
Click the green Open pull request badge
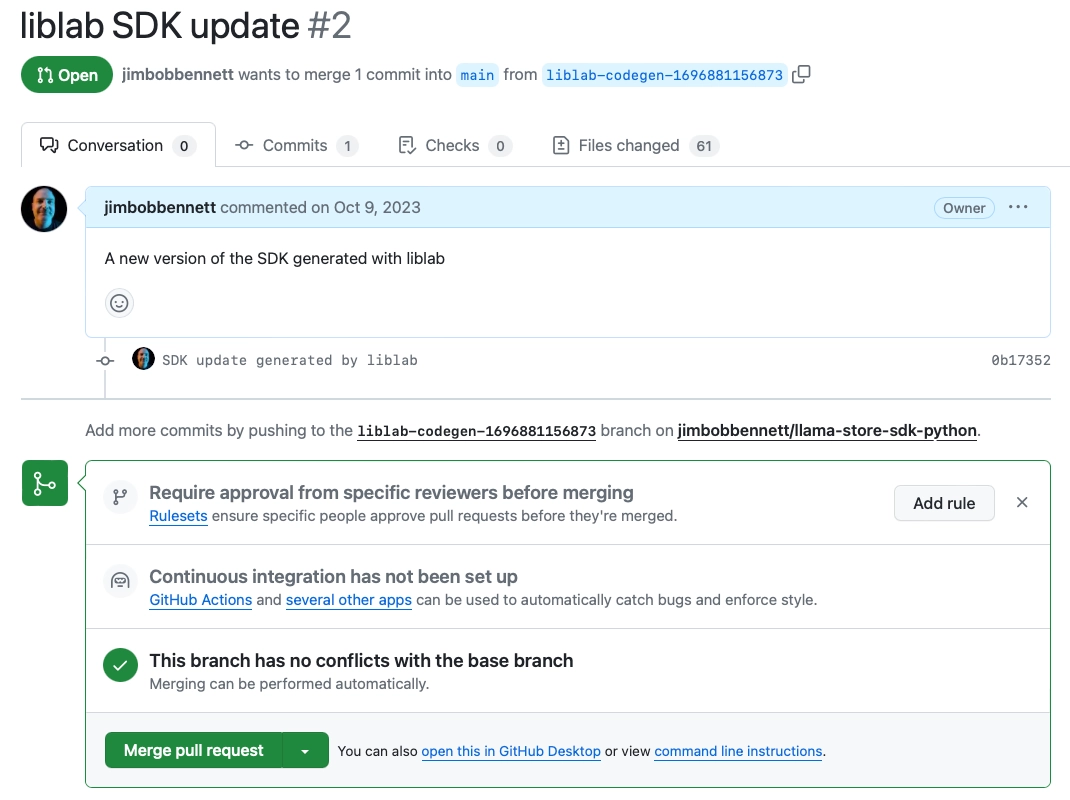tap(66, 74)
